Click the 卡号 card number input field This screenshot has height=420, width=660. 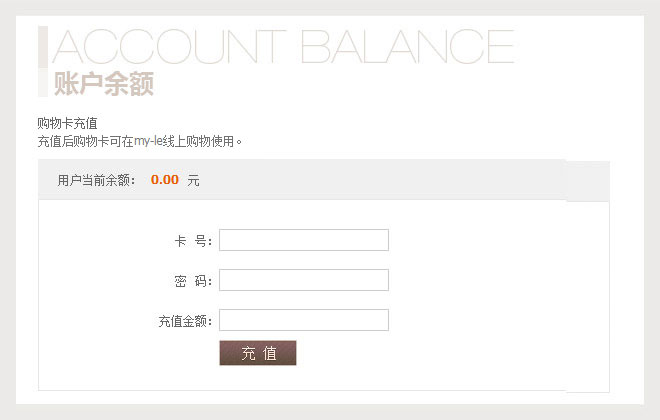(x=303, y=240)
